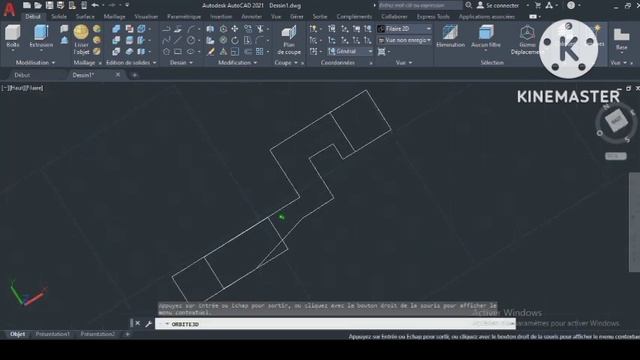This screenshot has height=360, width=640.
Task: Click the Gizmo Déplacement icon
Action: click(x=527, y=33)
